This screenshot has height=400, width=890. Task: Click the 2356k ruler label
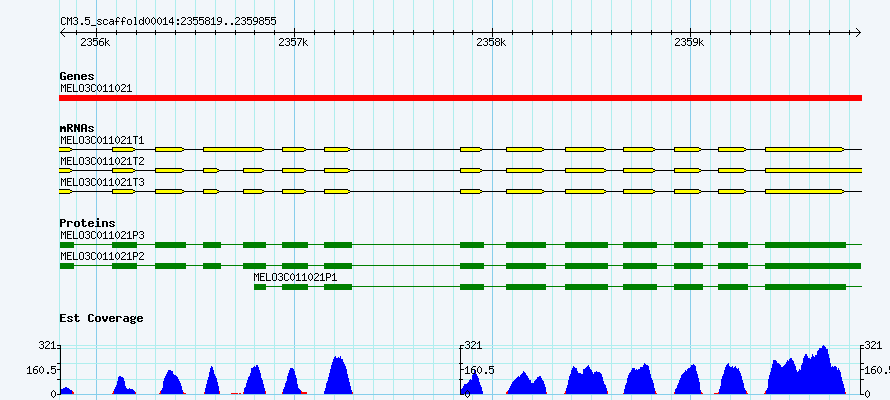pos(95,43)
